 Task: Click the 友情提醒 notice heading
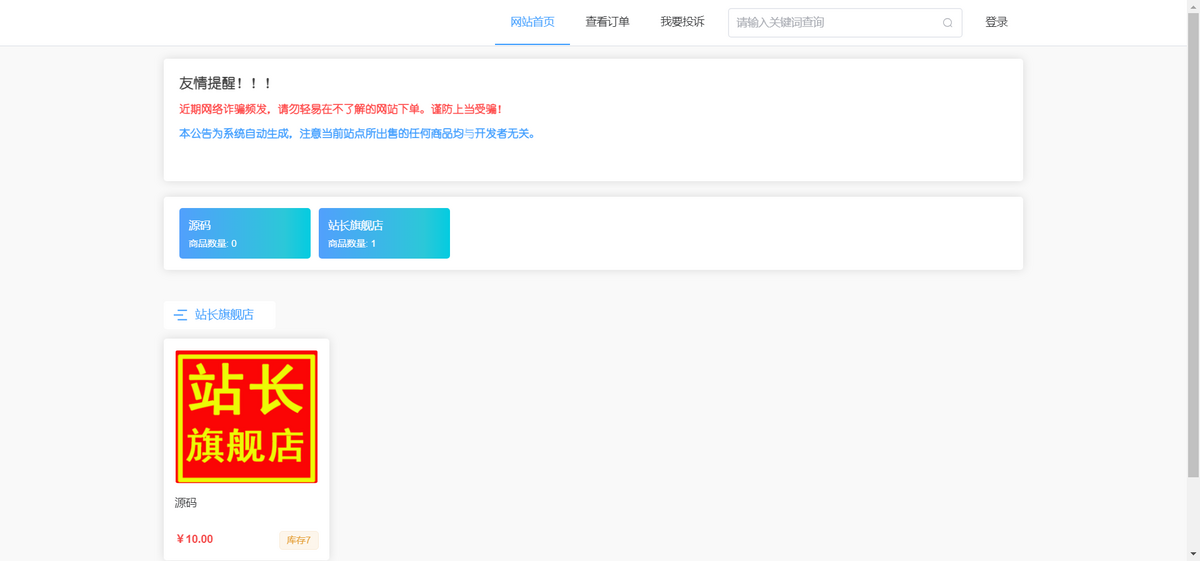226,84
